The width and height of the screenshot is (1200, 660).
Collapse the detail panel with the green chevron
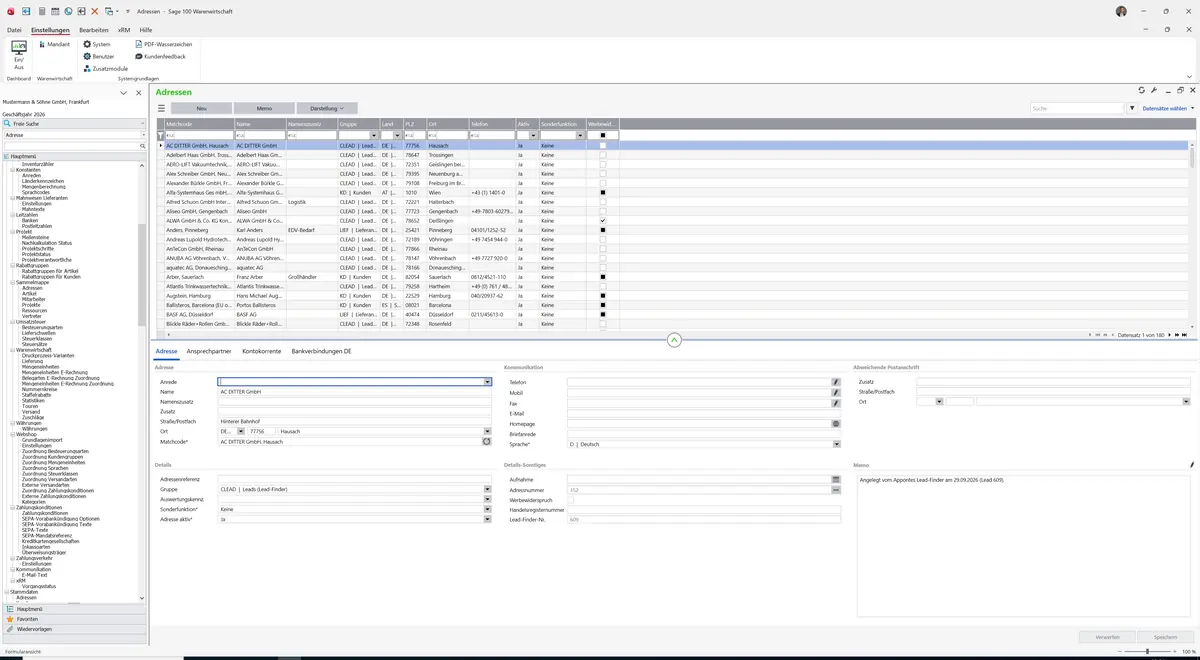click(674, 340)
